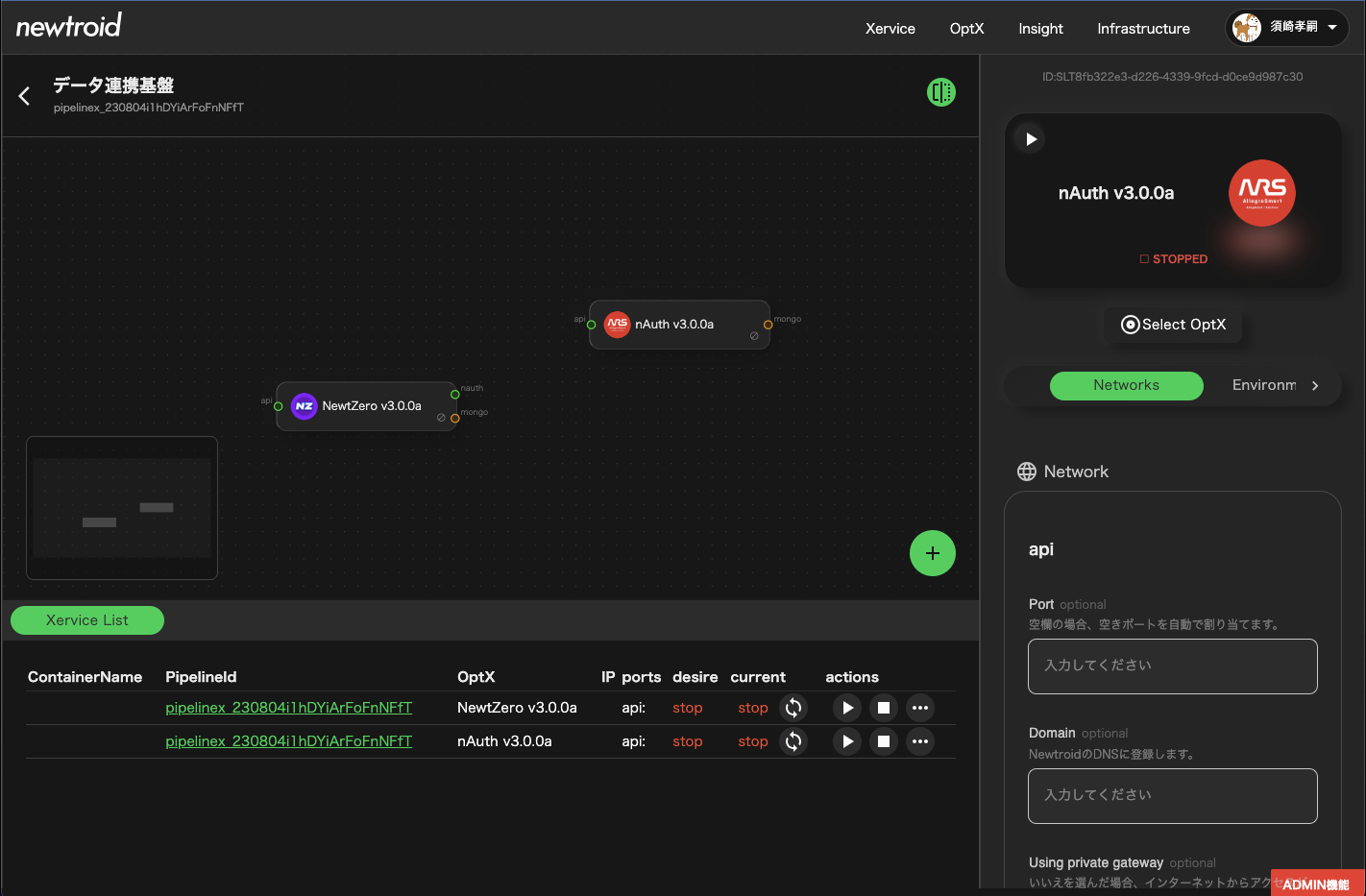Open the Infrastructure menu
The width and height of the screenshot is (1366, 896).
1143,29
